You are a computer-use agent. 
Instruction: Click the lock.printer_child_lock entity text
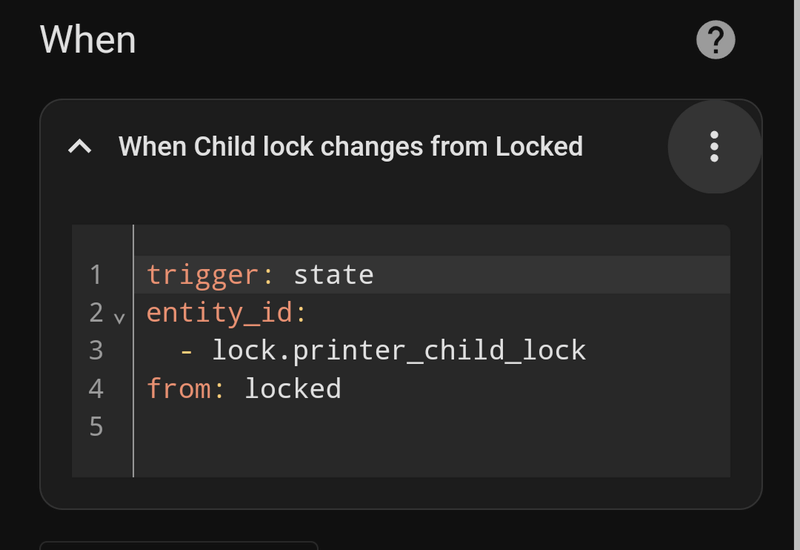coord(399,350)
